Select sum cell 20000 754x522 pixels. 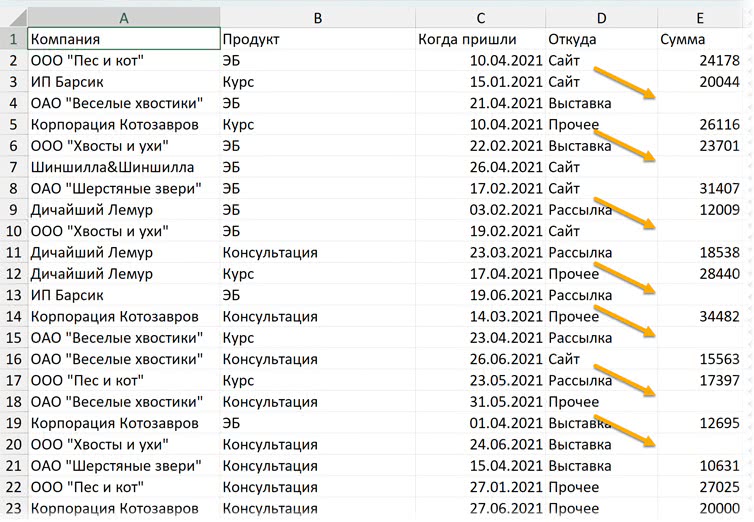[700, 509]
